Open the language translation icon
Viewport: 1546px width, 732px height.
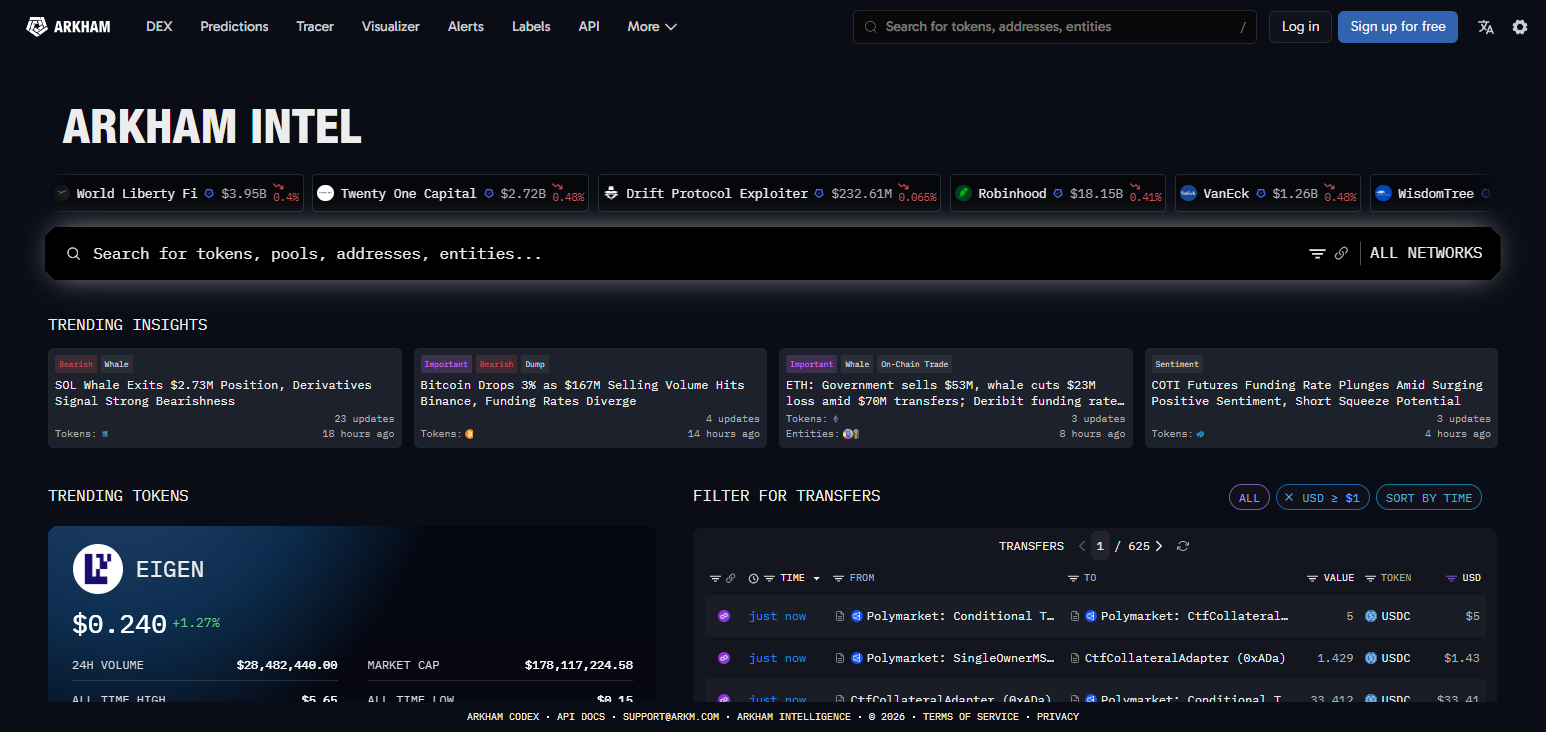pyautogui.click(x=1486, y=27)
